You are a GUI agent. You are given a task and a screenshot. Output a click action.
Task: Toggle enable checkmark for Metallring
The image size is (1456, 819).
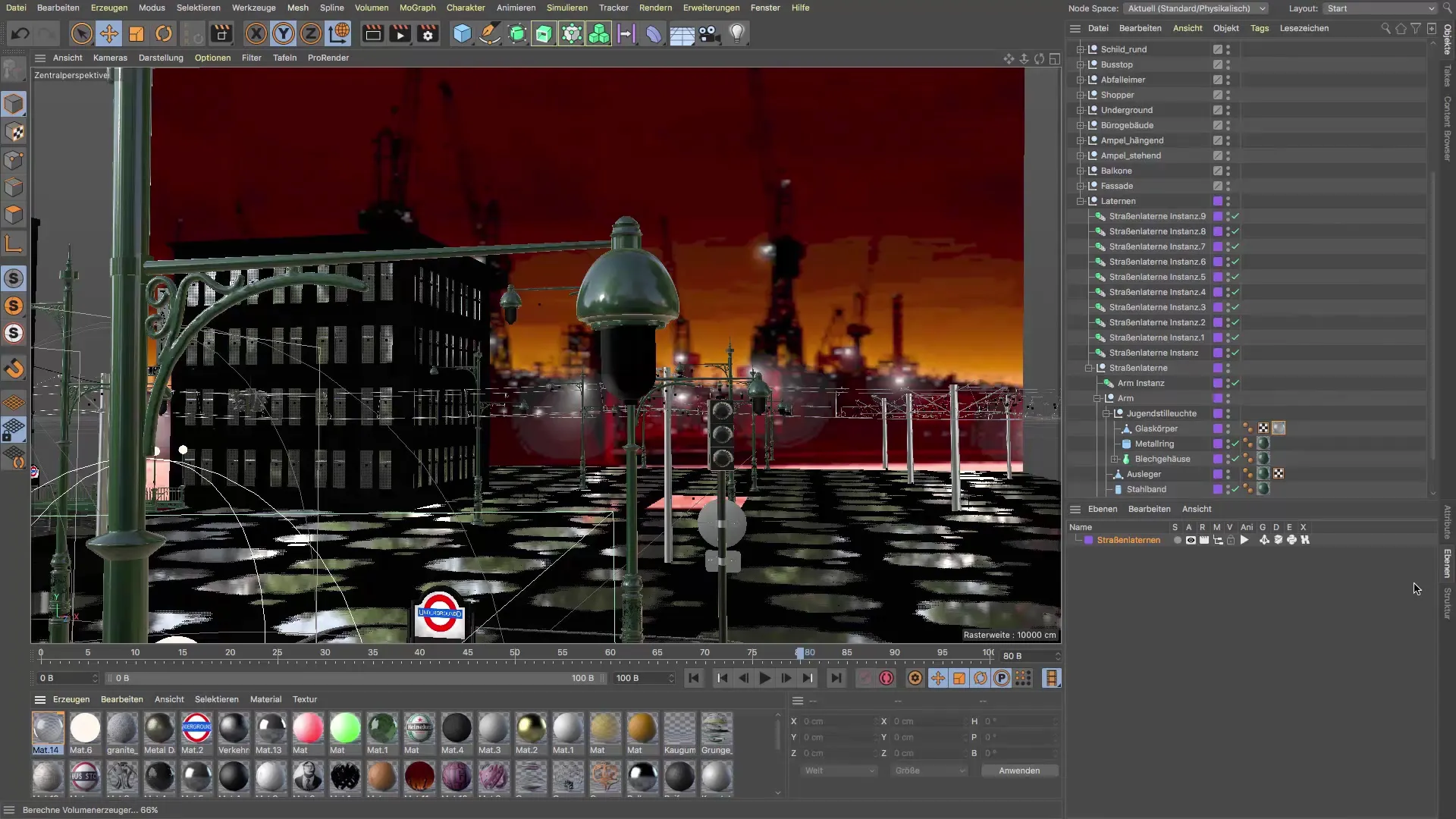click(x=1235, y=444)
